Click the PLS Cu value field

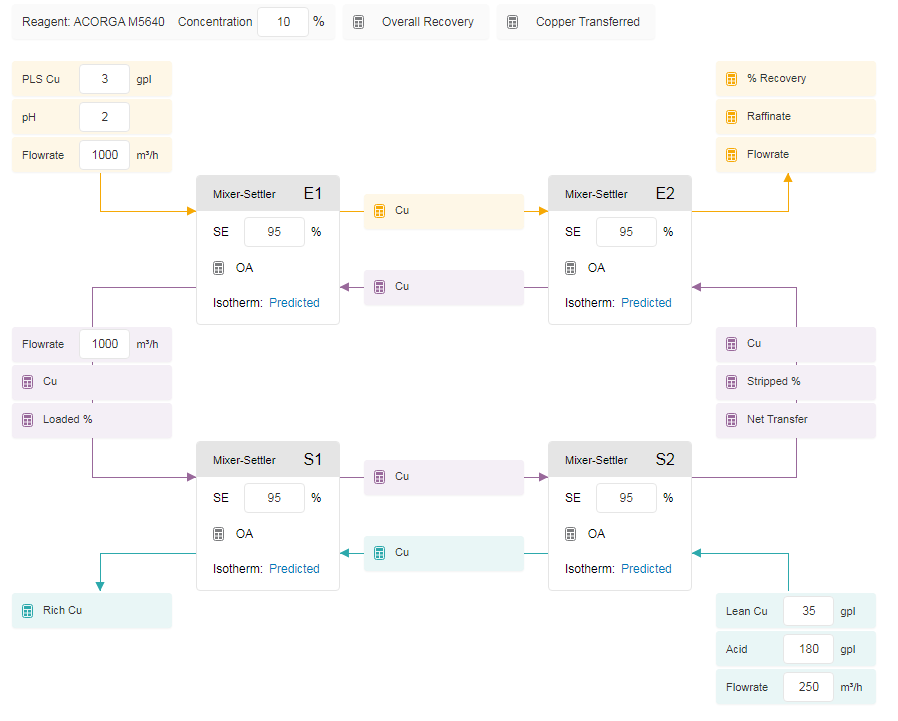coord(104,79)
